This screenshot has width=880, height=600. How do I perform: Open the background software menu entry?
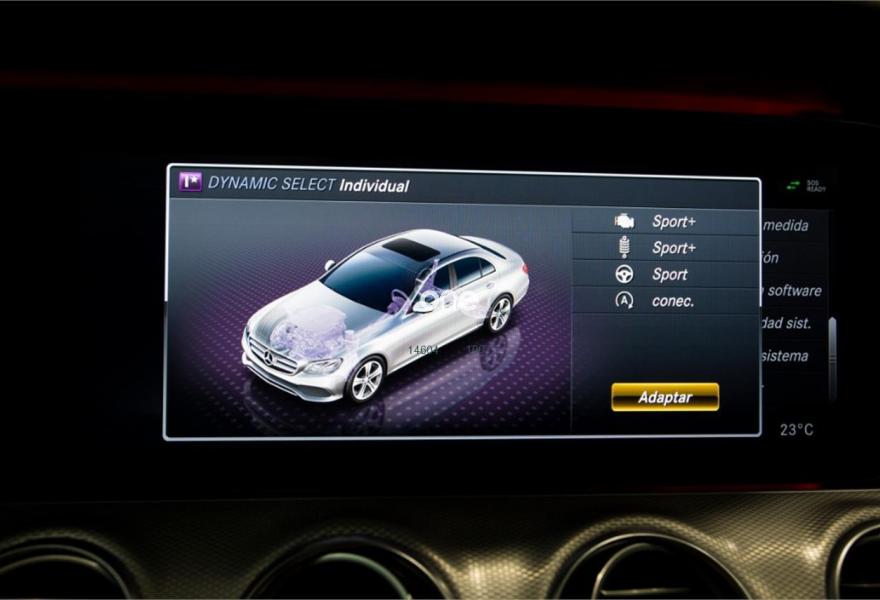(793, 291)
